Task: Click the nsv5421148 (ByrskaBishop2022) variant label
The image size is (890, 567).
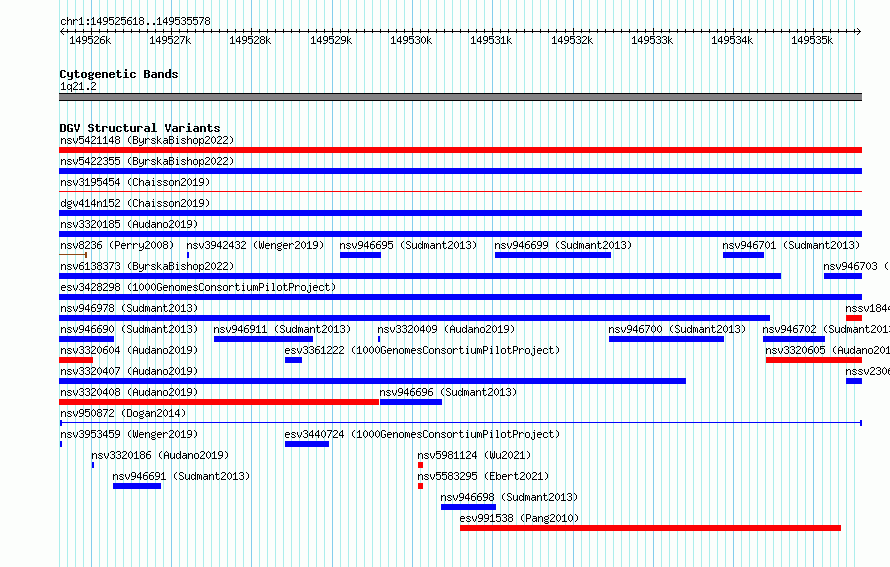Action: pos(147,140)
